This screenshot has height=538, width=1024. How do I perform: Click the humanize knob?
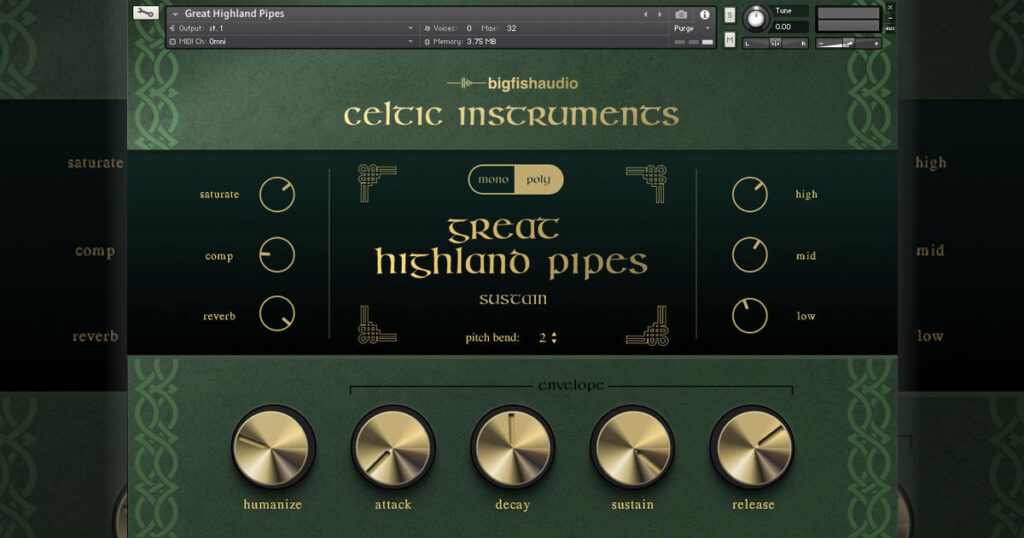[273, 447]
